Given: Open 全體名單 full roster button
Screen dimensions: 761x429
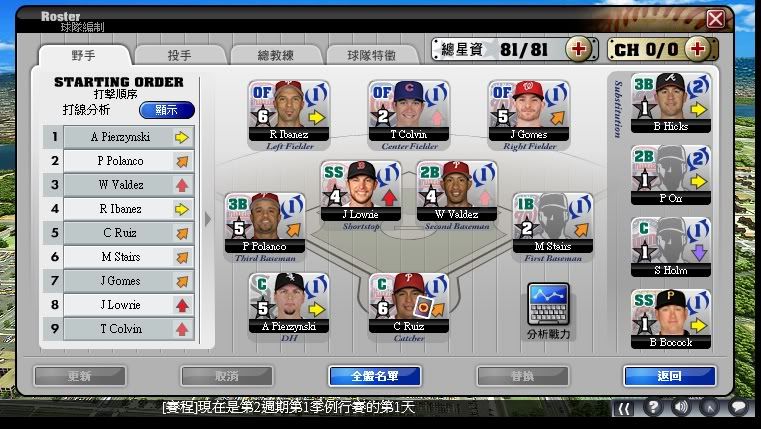Looking at the screenshot, I should [375, 376].
